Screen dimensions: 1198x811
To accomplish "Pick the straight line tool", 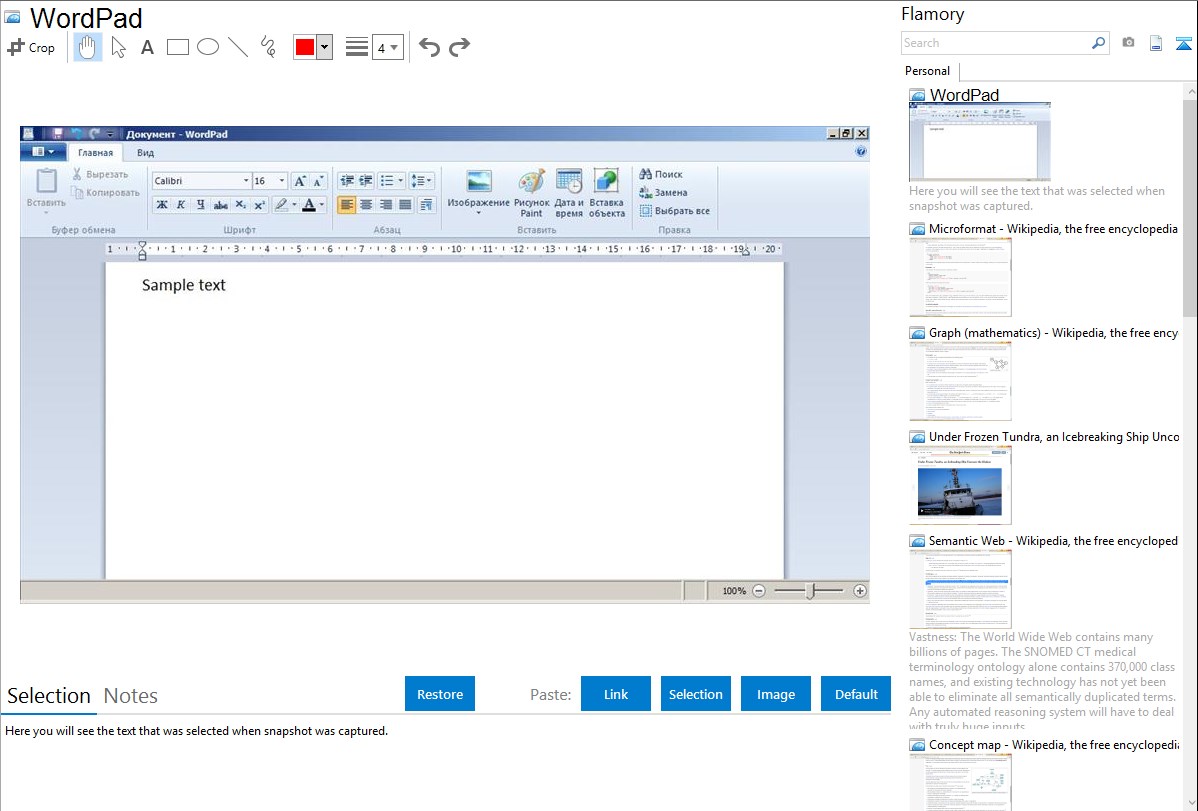I will pyautogui.click(x=238, y=47).
